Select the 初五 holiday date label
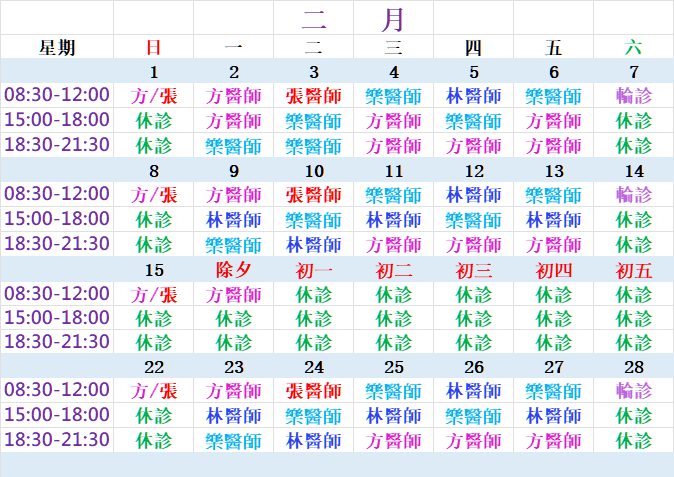Image resolution: width=674 pixels, height=477 pixels. [634, 270]
